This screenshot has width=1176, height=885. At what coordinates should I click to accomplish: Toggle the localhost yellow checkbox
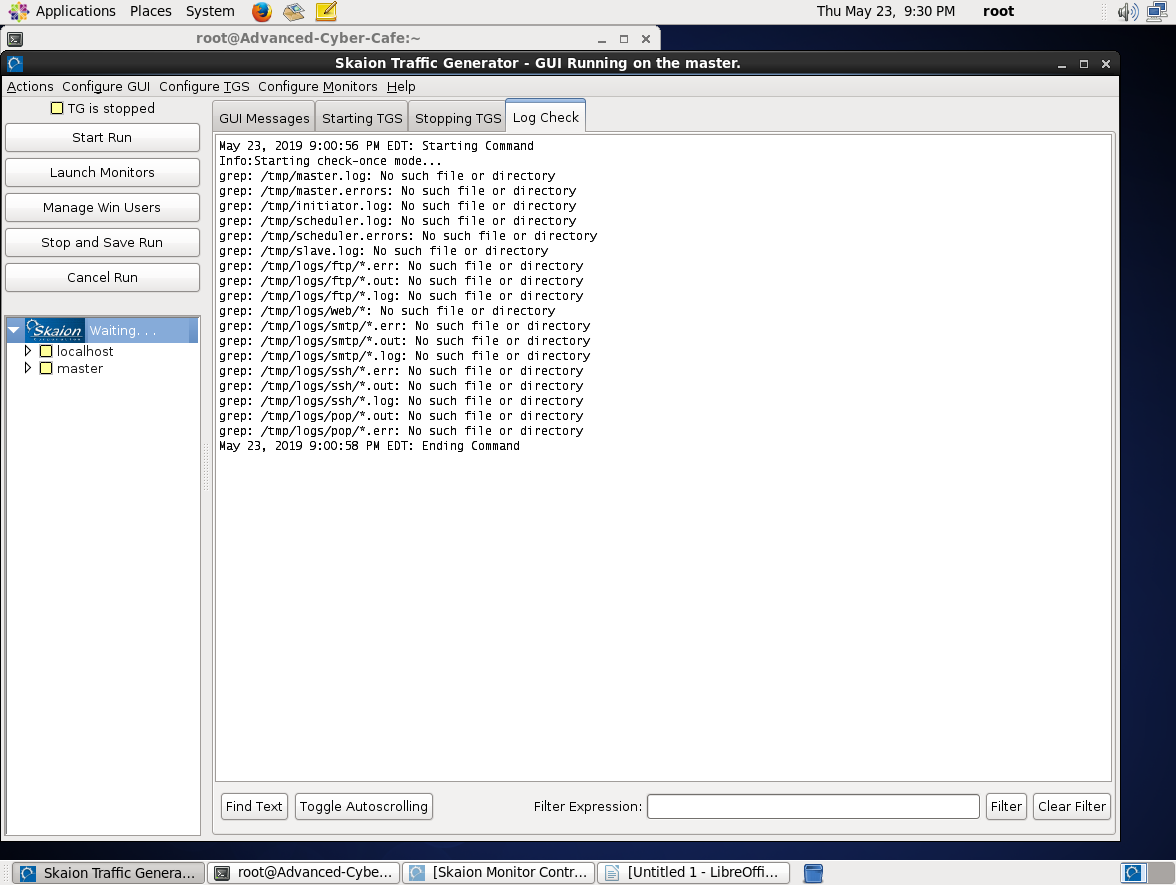(x=46, y=351)
